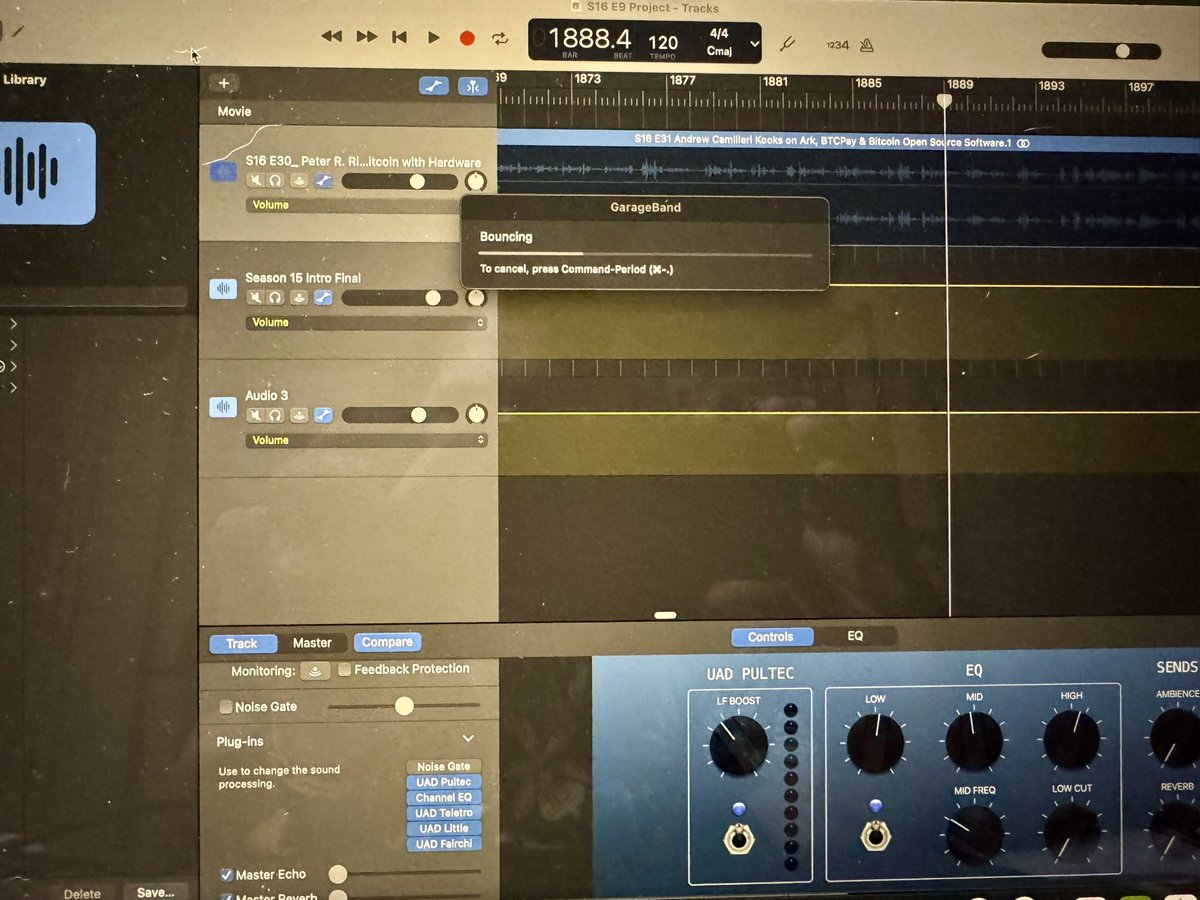
Task: Click the master volume slider at top right
Action: pos(1101,50)
